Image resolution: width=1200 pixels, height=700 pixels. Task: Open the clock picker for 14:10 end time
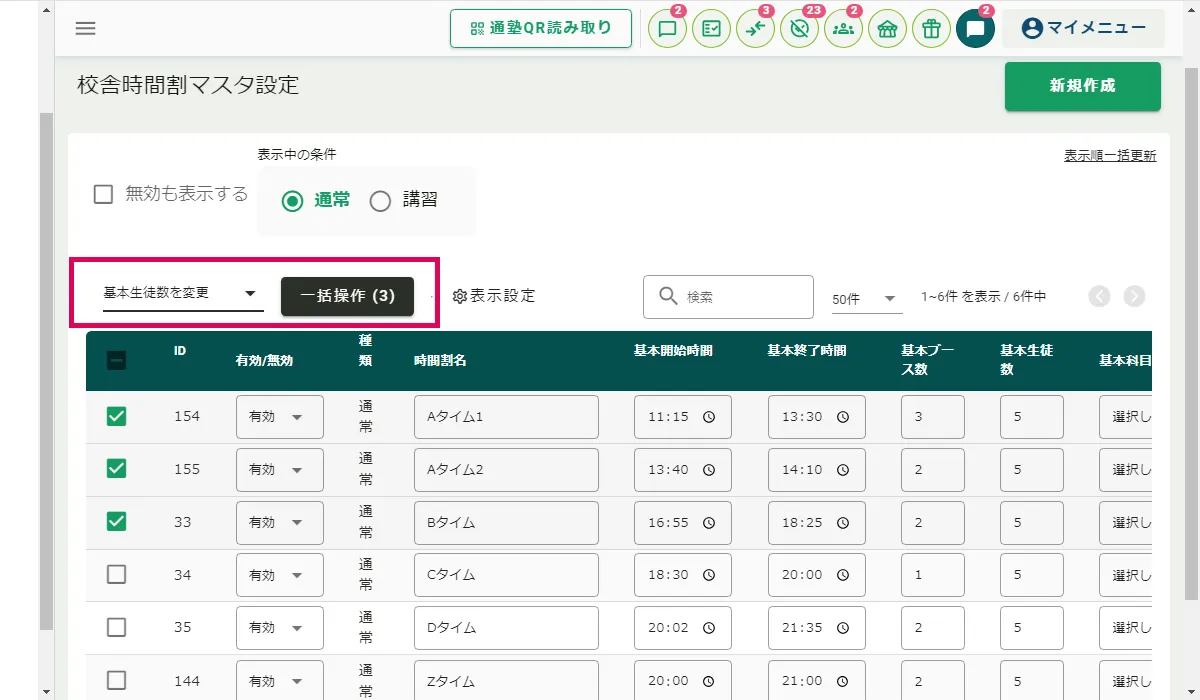click(843, 470)
